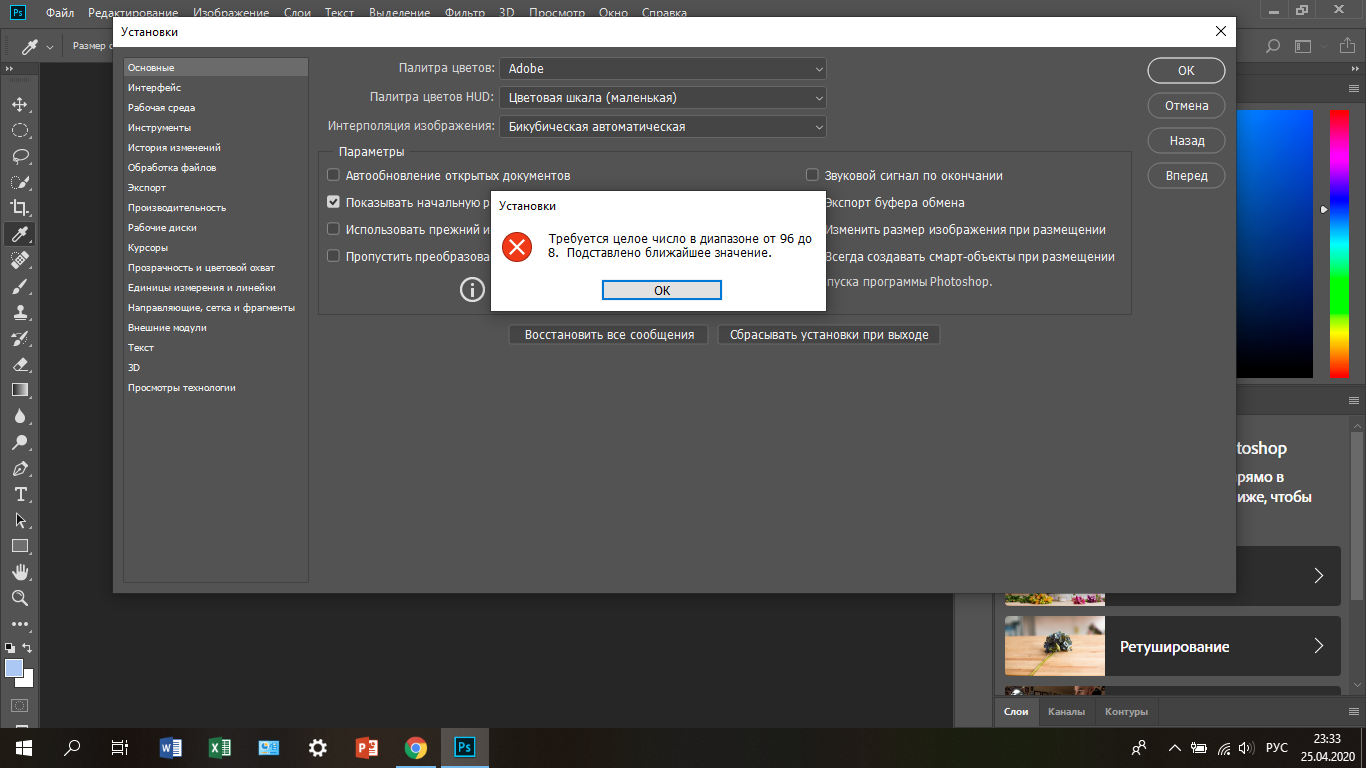
Task: Click the Photoshop search magnifier icon
Action: pos(1273,46)
